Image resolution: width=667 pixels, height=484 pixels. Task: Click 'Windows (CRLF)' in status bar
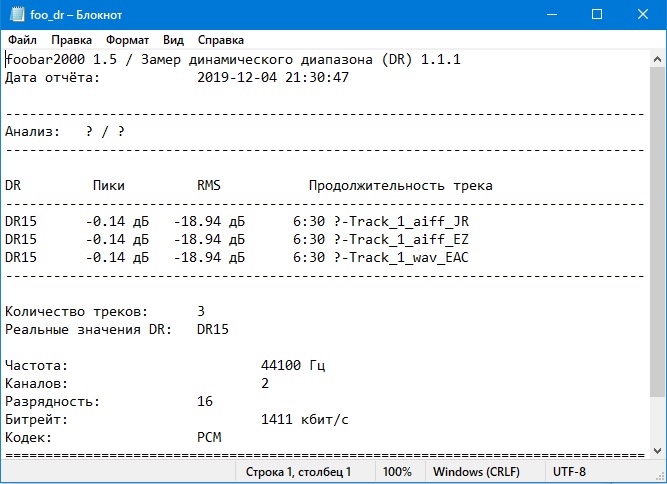pyautogui.click(x=476, y=472)
